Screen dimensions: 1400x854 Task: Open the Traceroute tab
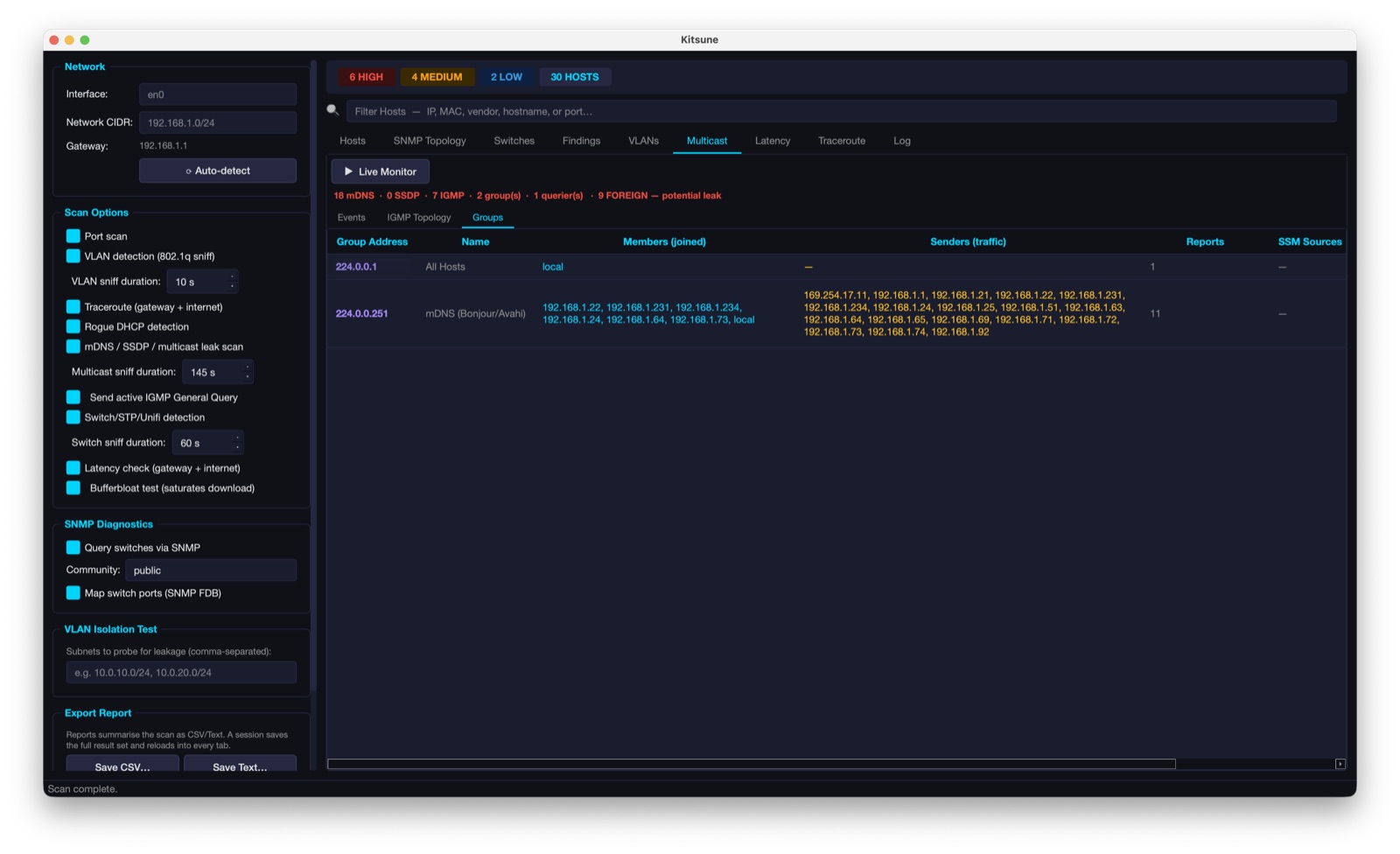point(842,141)
